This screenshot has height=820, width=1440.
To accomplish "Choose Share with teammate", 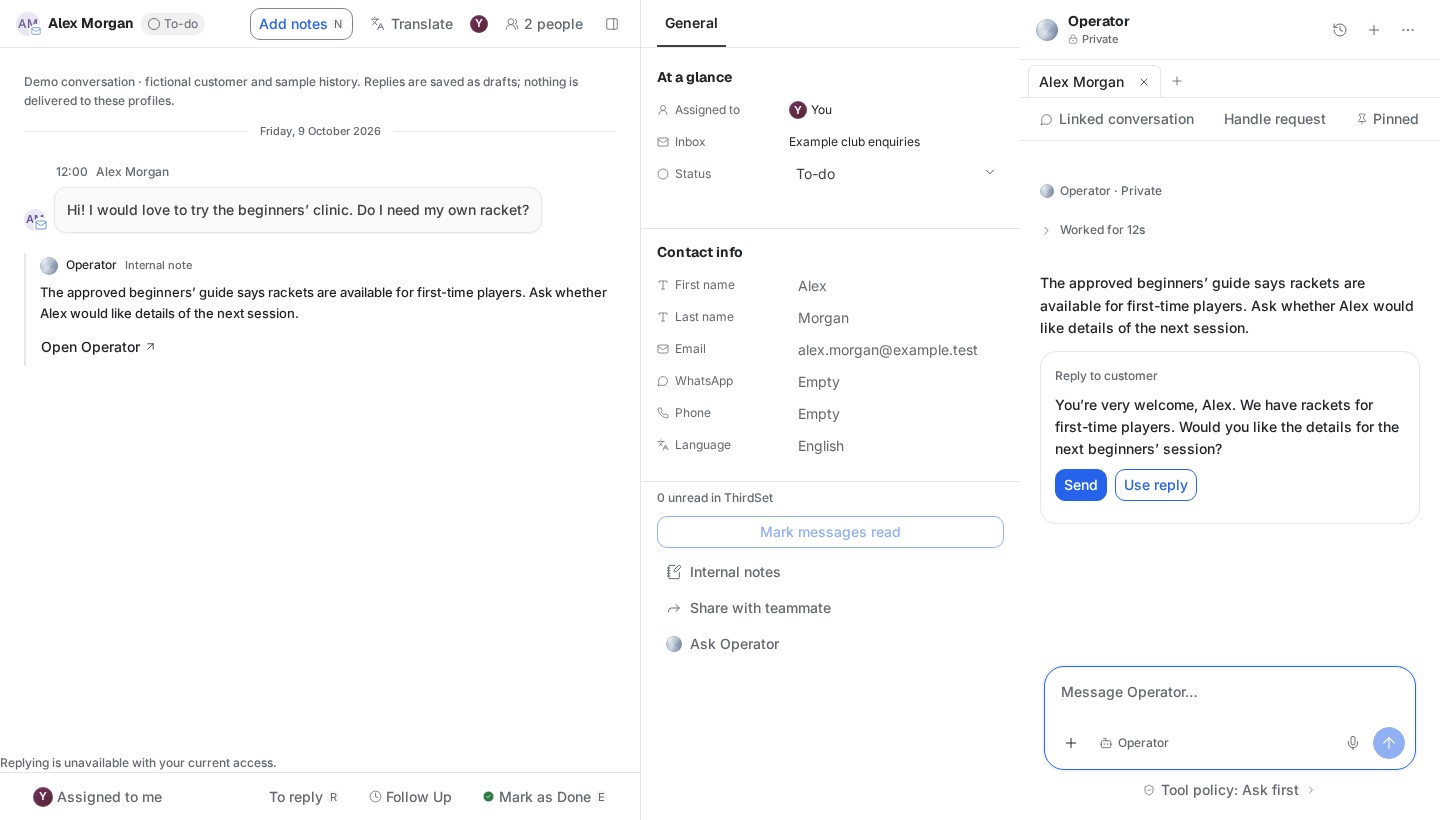I will click(x=748, y=608).
